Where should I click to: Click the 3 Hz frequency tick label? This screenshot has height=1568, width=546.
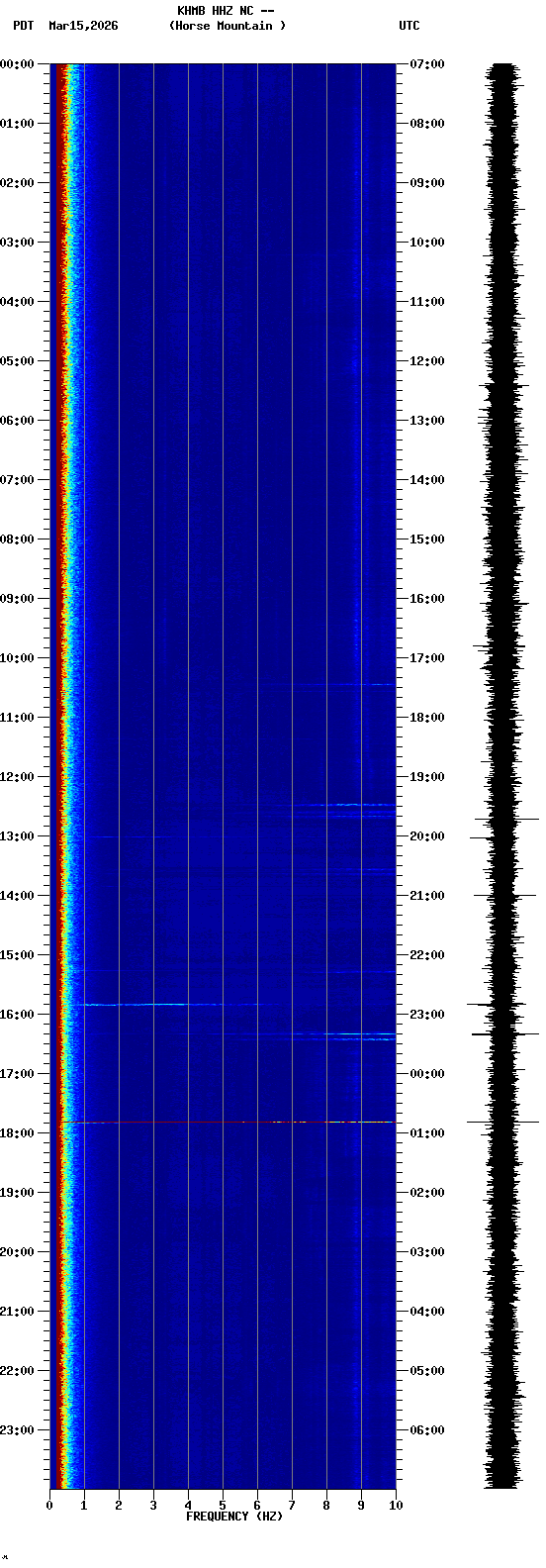point(153,1506)
